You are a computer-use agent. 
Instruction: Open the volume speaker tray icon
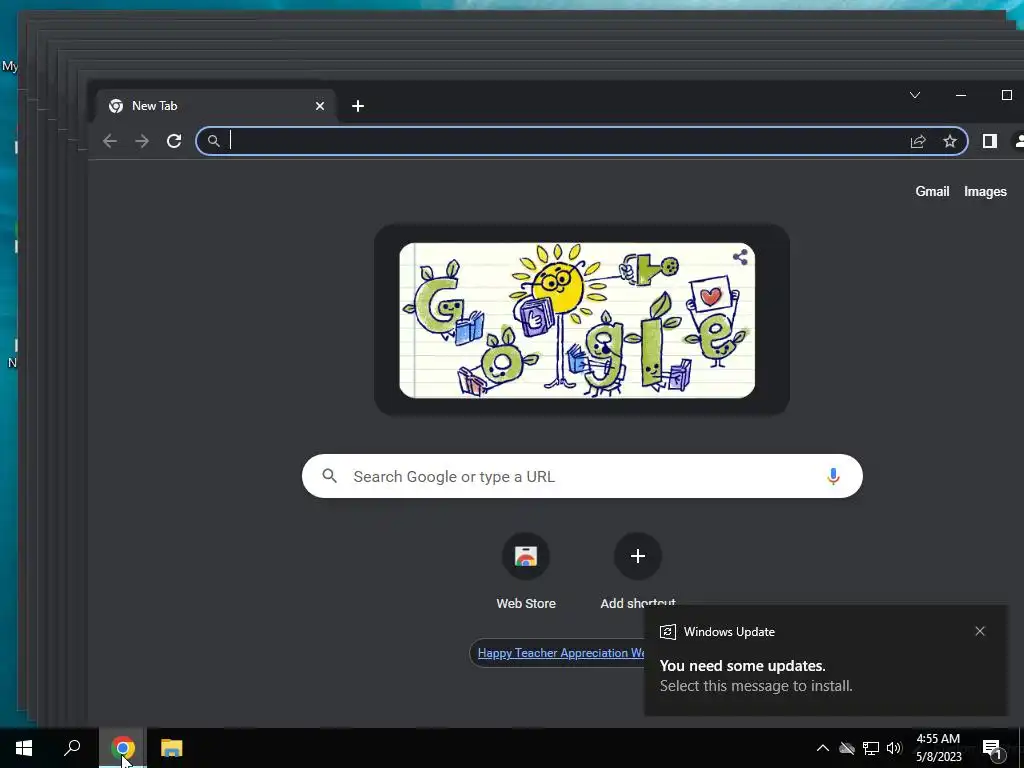[894, 748]
